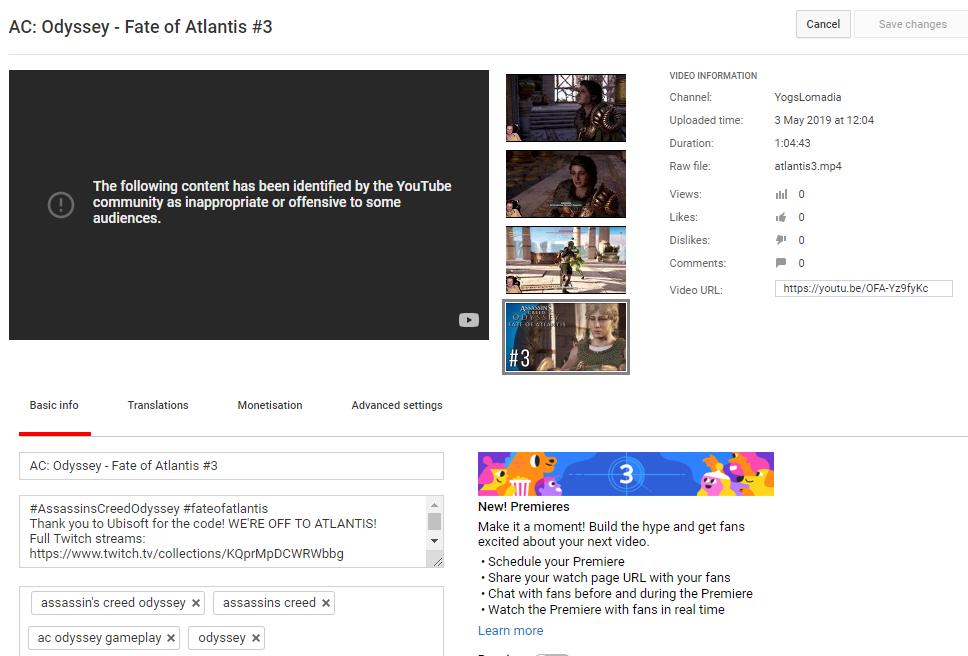Click the Comments speech bubble icon

coord(781,263)
